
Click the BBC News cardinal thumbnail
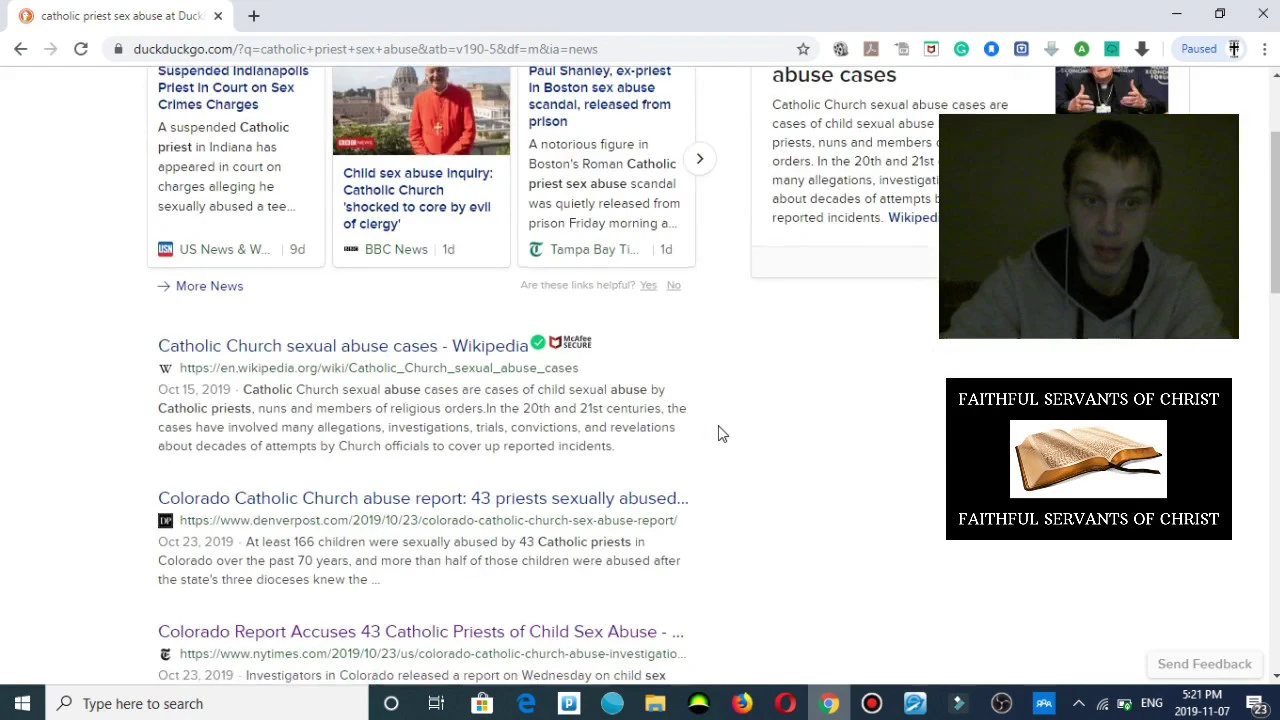[421, 110]
